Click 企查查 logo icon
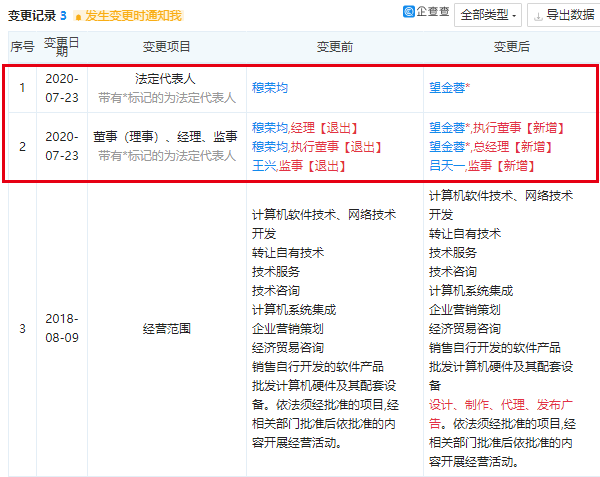The image size is (600, 477). (x=409, y=11)
